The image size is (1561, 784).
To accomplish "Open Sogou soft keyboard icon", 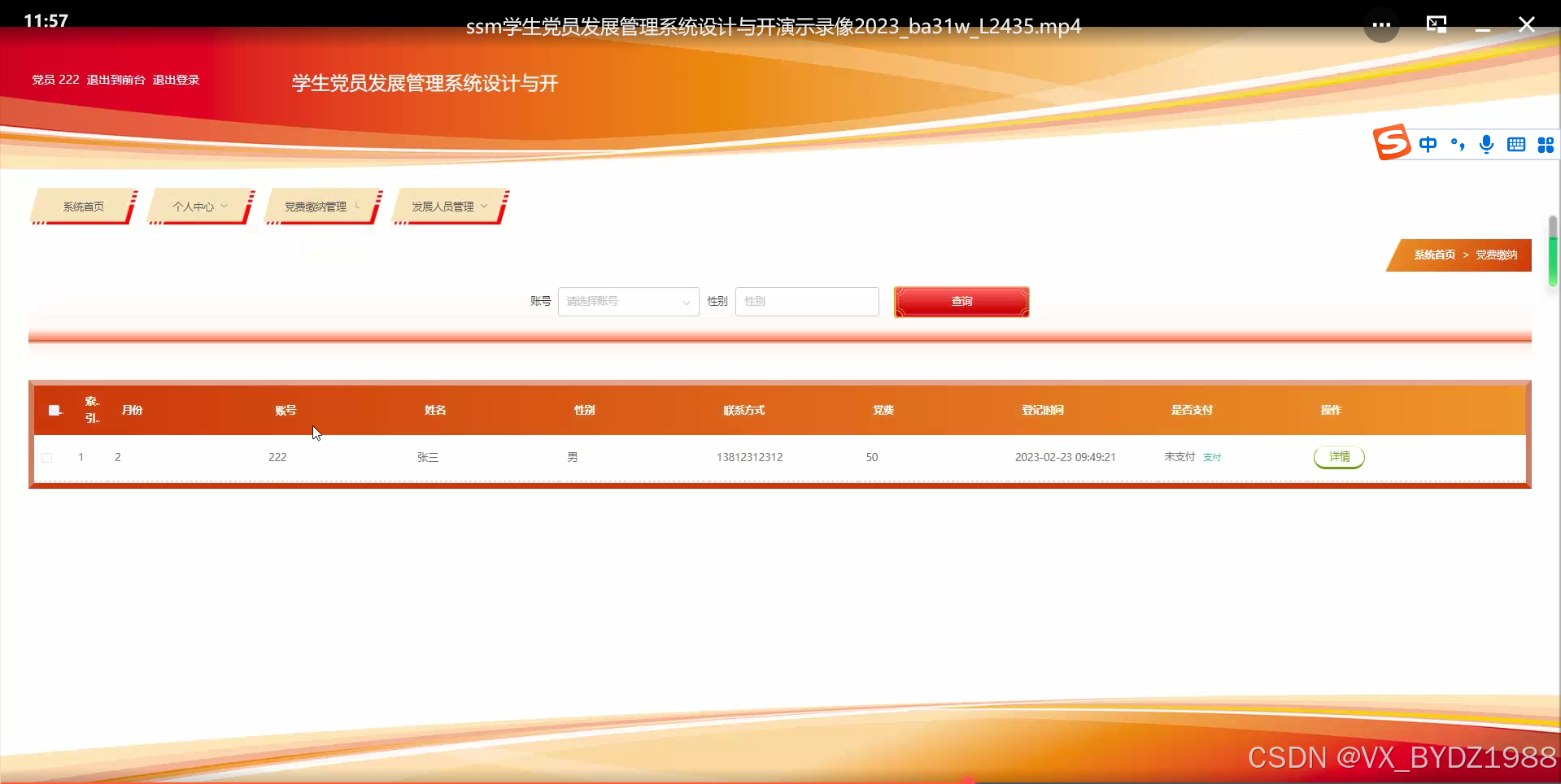I will click(x=1516, y=145).
